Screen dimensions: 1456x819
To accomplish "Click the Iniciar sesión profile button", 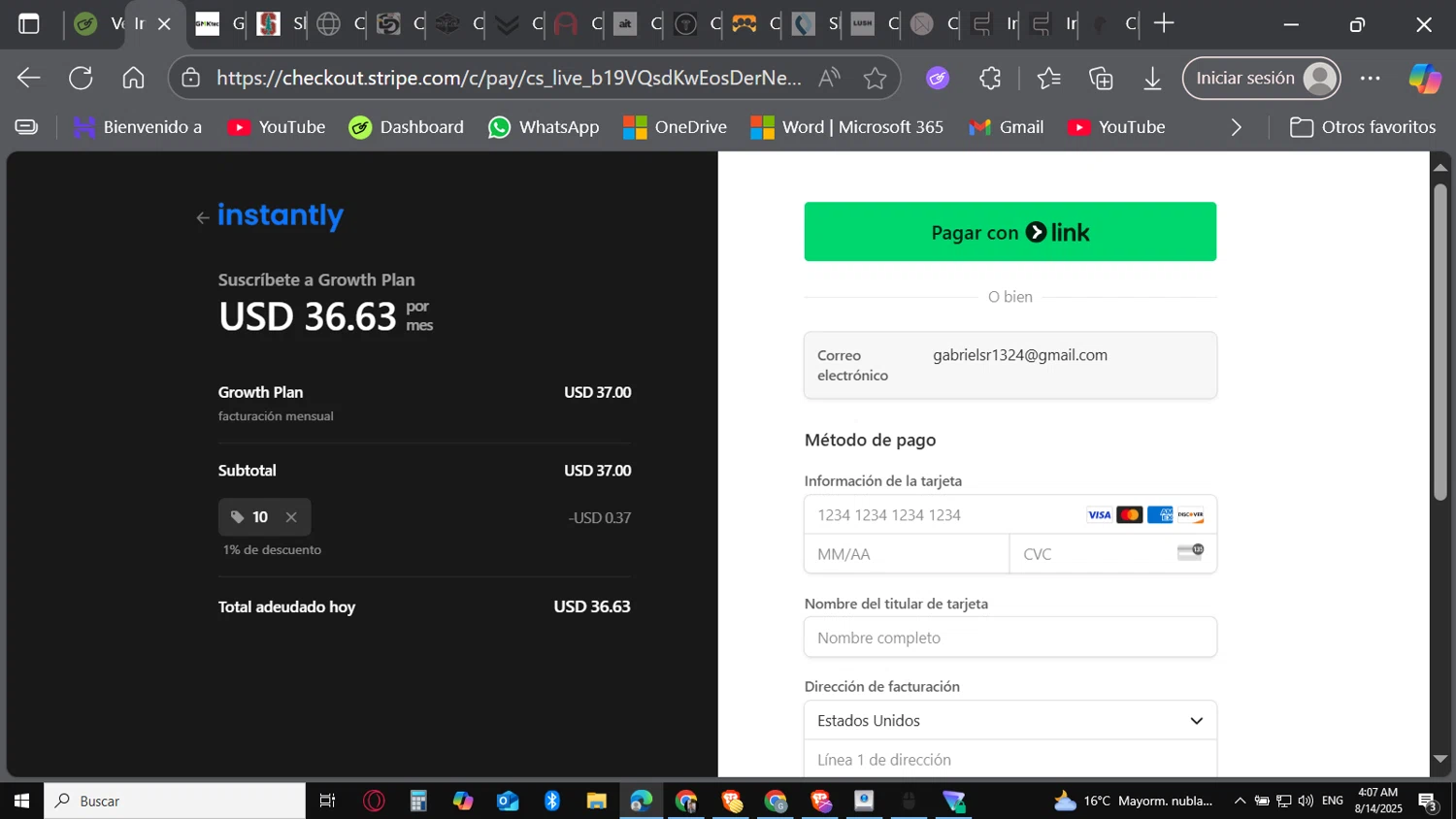I will point(1261,79).
